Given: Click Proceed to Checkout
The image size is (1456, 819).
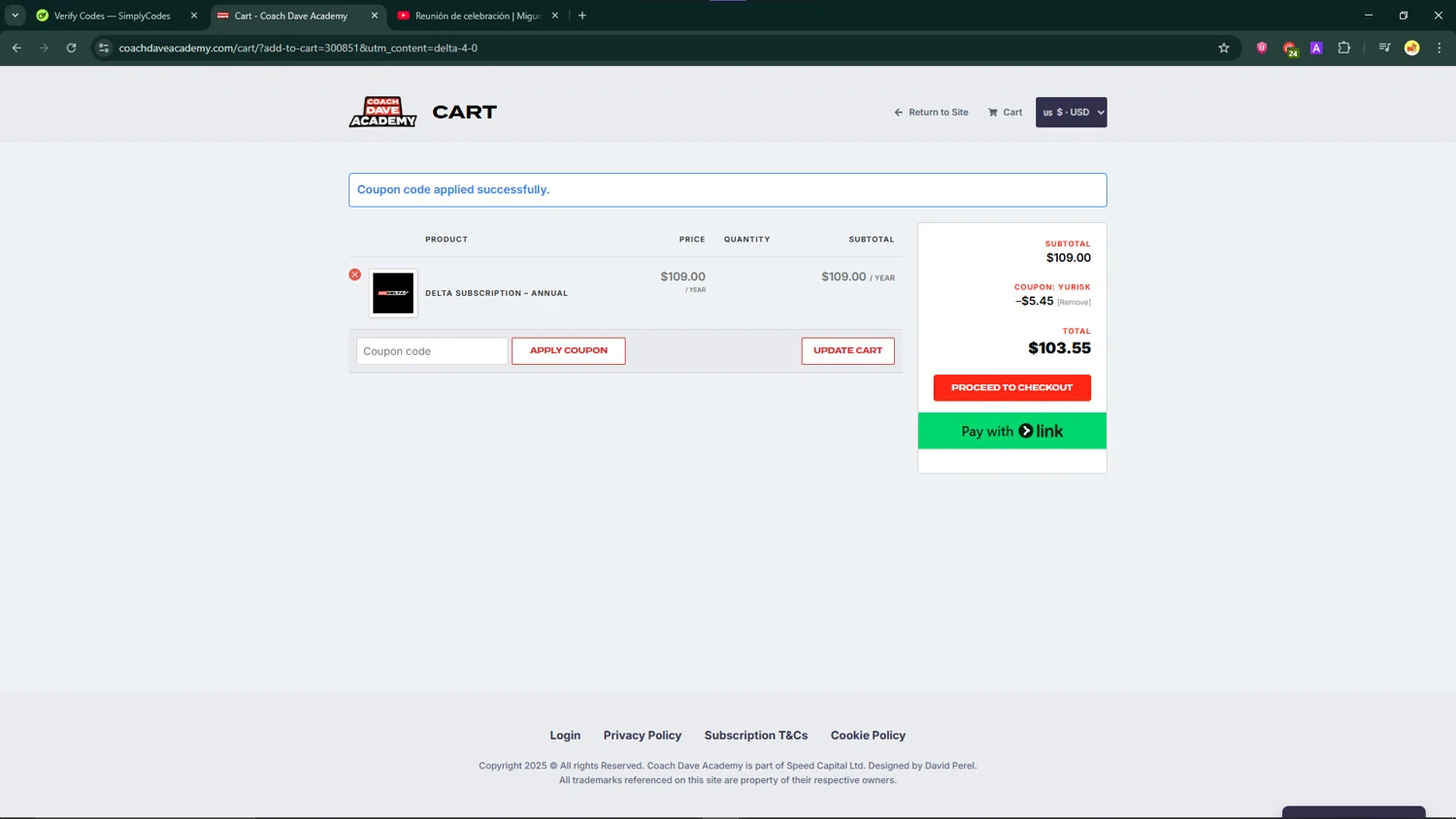Looking at the screenshot, I should (x=1012, y=388).
